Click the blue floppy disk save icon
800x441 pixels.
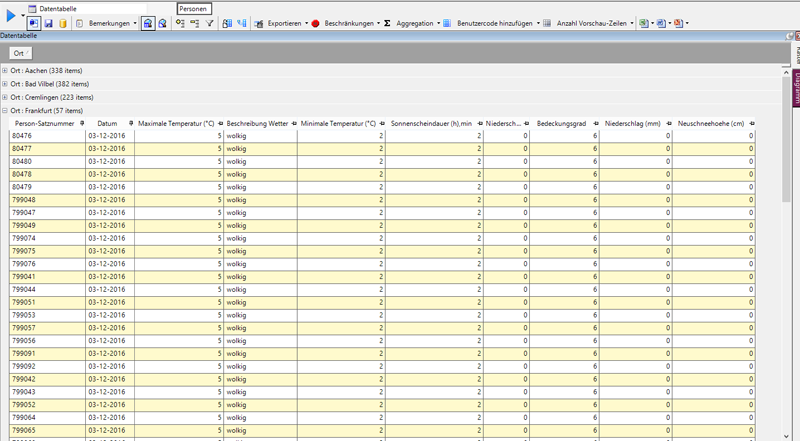48,22
